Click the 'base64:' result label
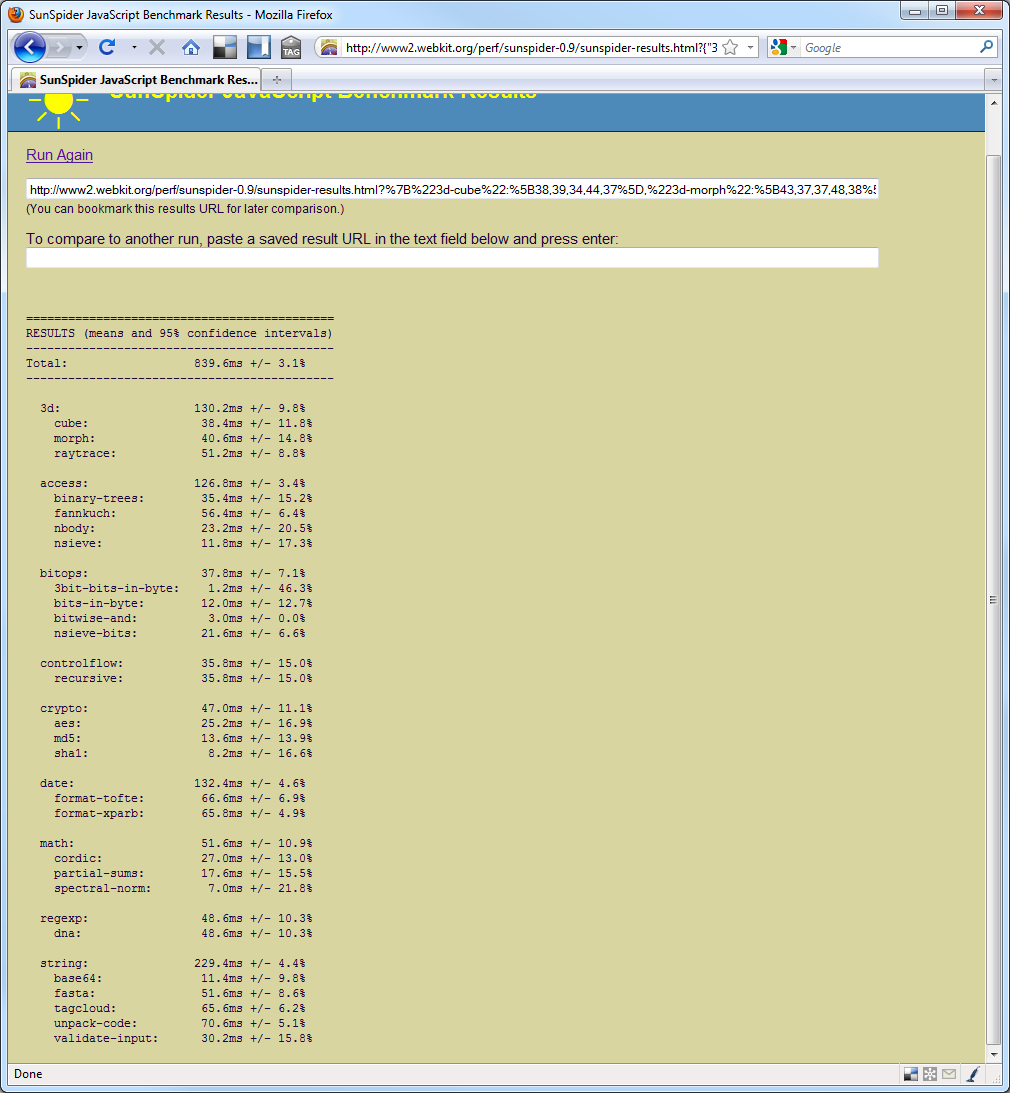 (78, 979)
